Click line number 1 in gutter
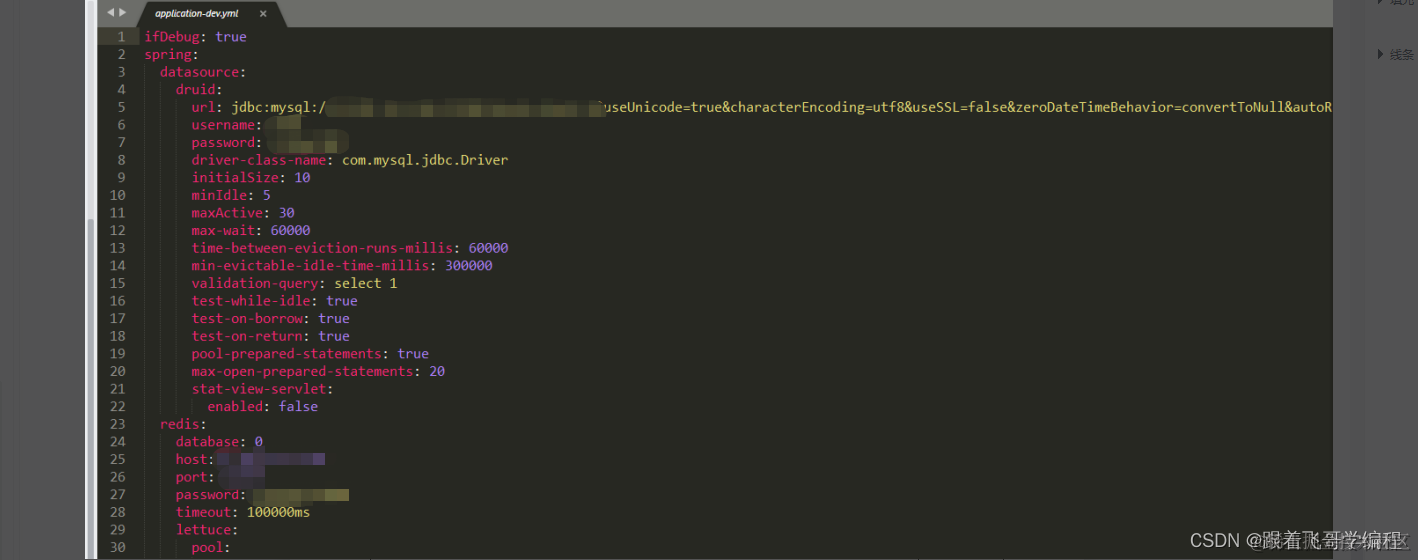The width and height of the screenshot is (1418, 560). tap(121, 37)
